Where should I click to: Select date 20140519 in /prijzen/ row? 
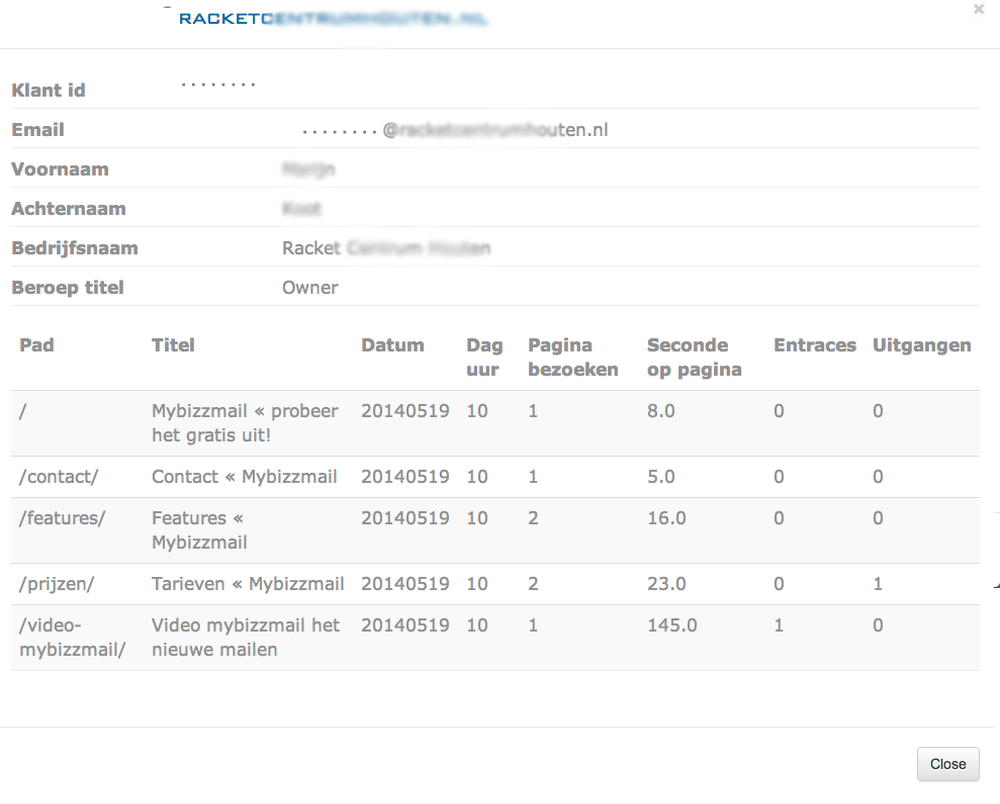click(405, 584)
